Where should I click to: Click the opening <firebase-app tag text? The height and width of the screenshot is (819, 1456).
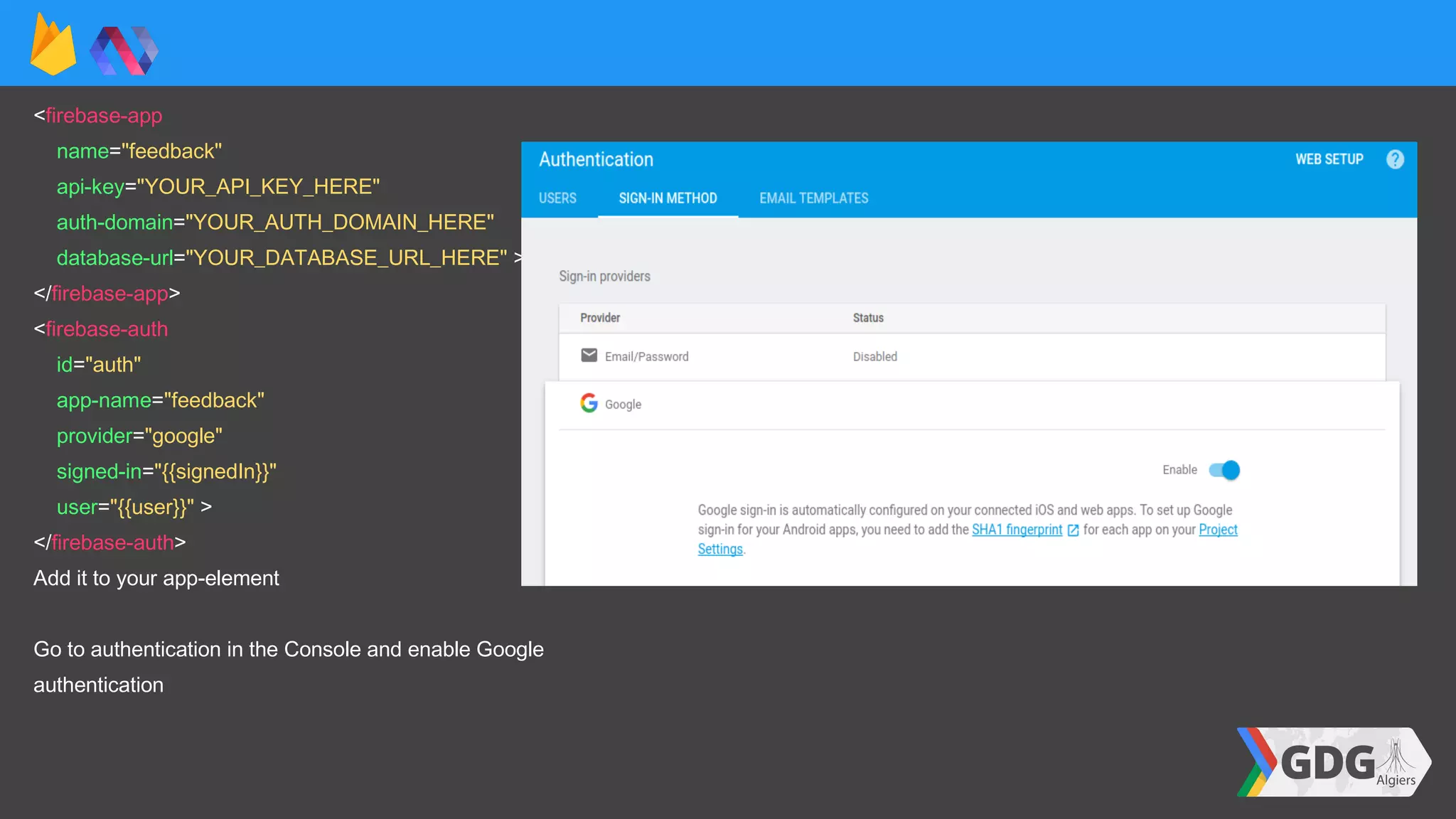(x=98, y=115)
